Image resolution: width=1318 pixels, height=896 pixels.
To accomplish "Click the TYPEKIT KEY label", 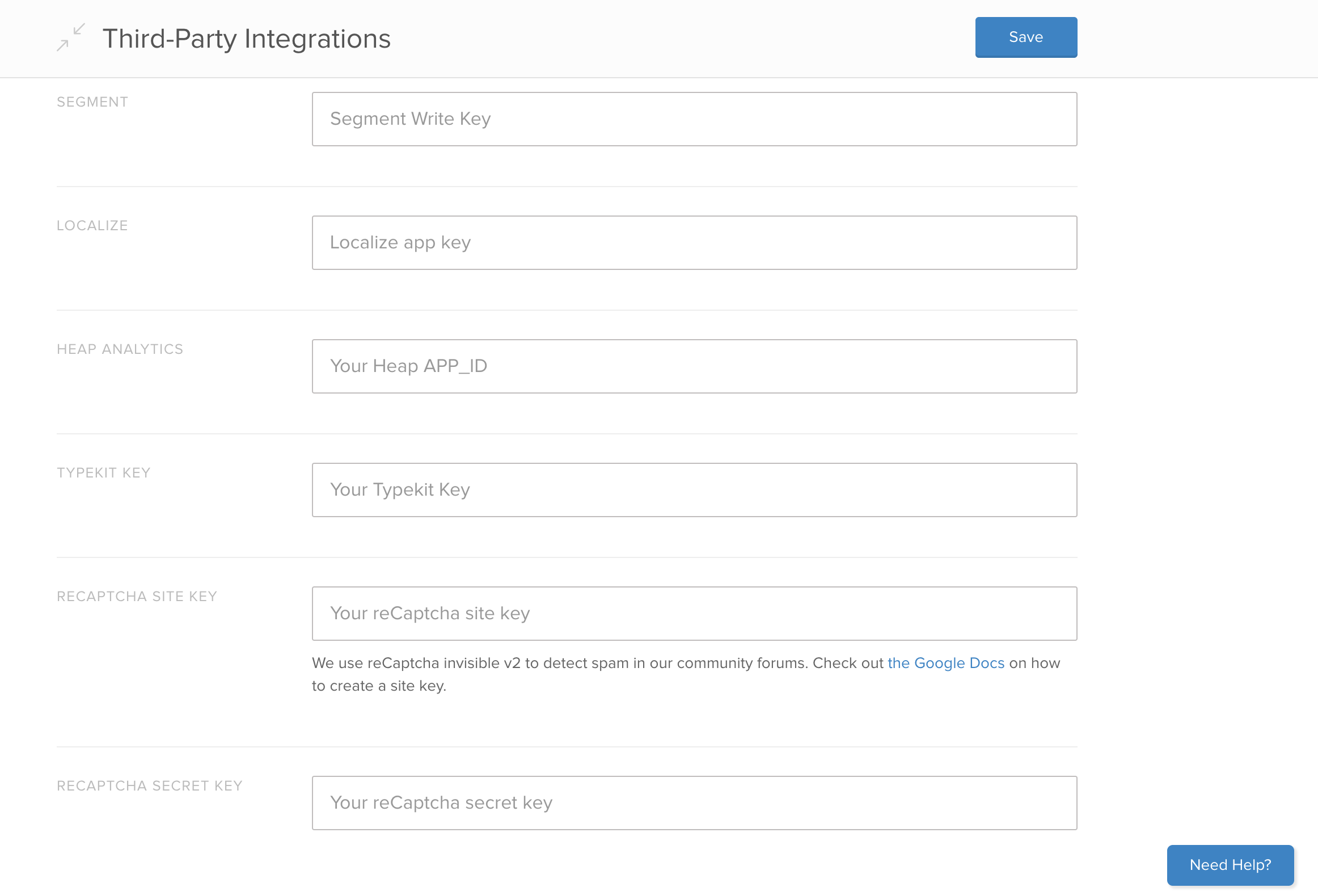I will pos(103,473).
